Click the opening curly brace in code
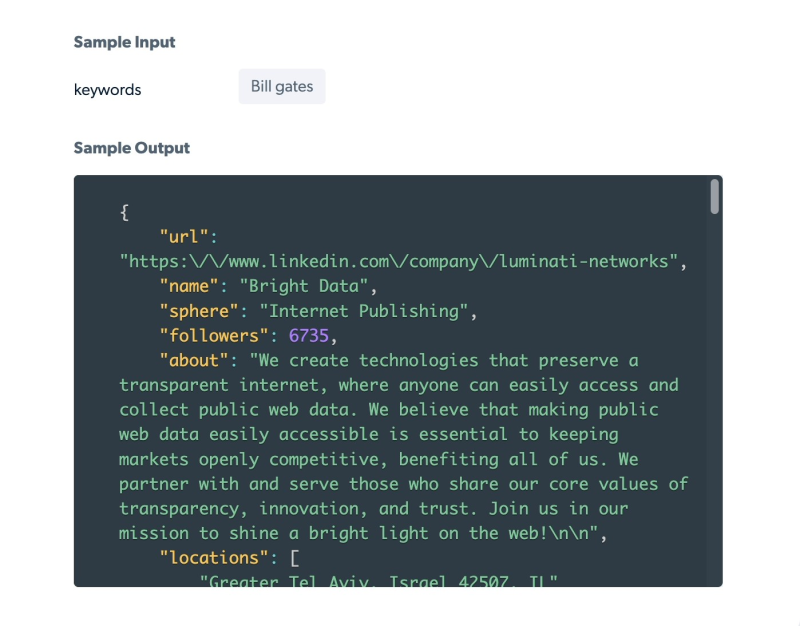Image resolution: width=800 pixels, height=626 pixels. coord(124,212)
